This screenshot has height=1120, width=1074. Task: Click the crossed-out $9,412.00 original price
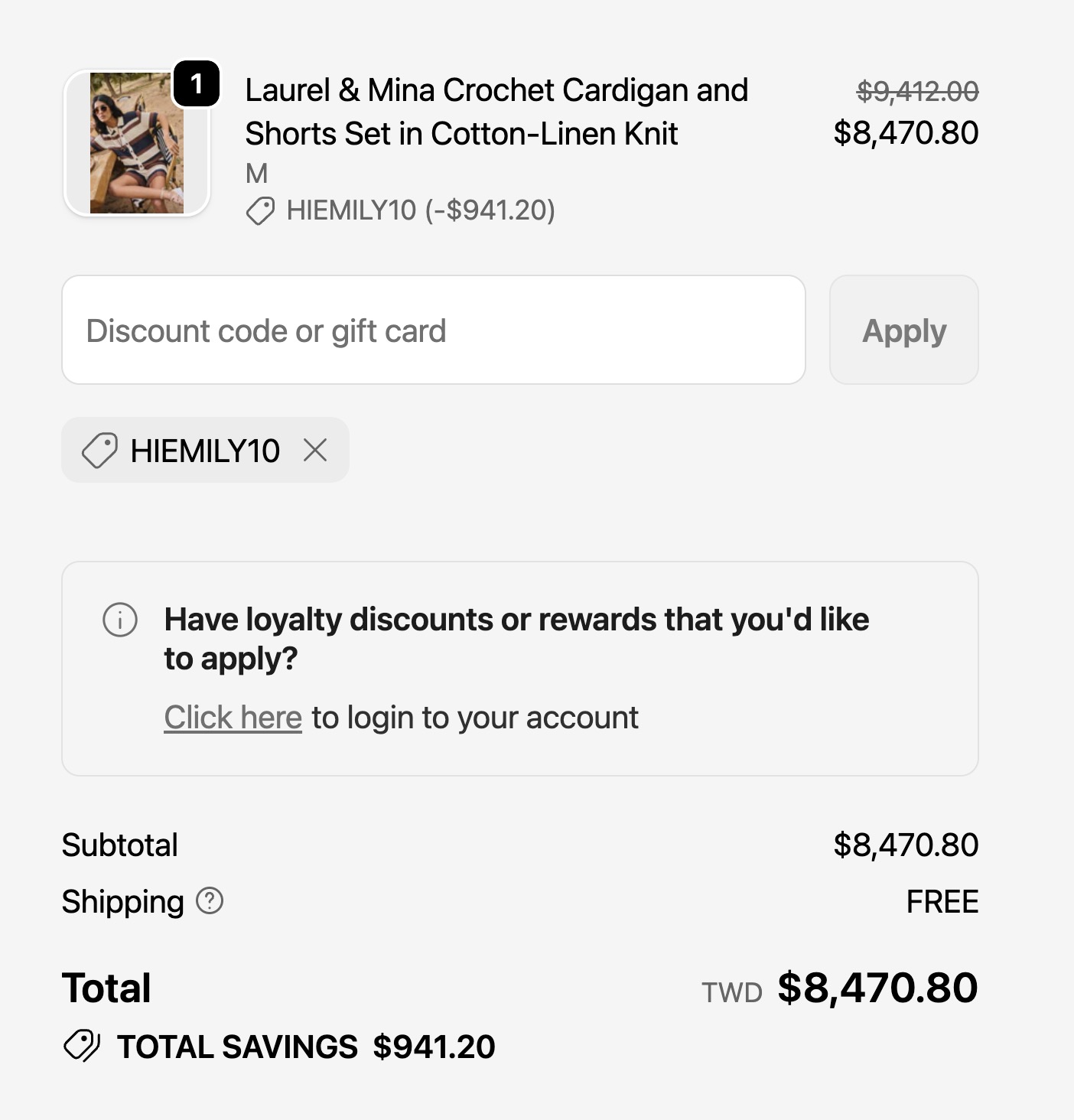coord(917,92)
